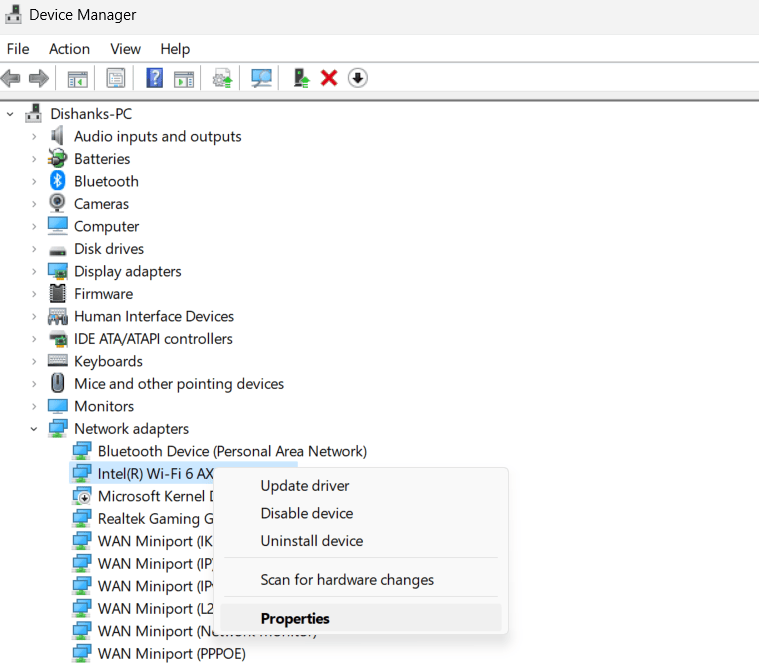
Task: Select the Intel(R) Wi-Fi 6 adapter
Action: [155, 473]
